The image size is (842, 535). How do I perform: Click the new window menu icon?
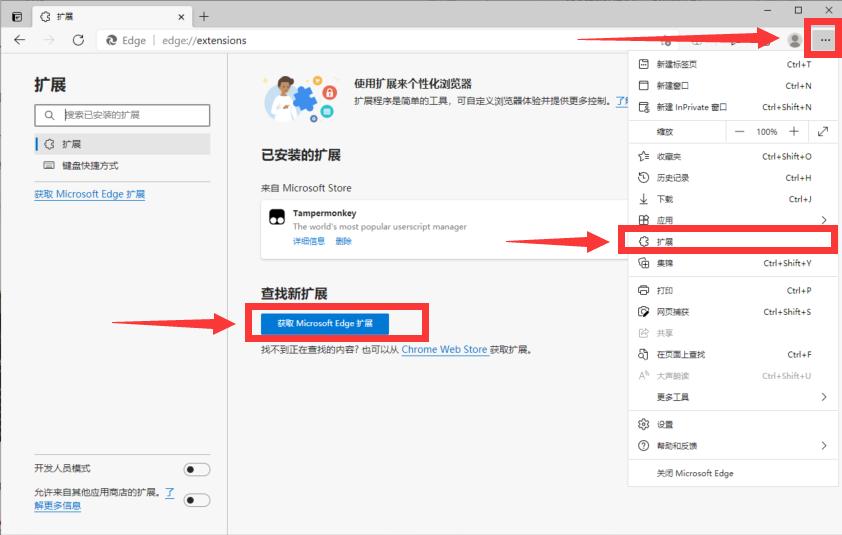pyautogui.click(x=643, y=85)
